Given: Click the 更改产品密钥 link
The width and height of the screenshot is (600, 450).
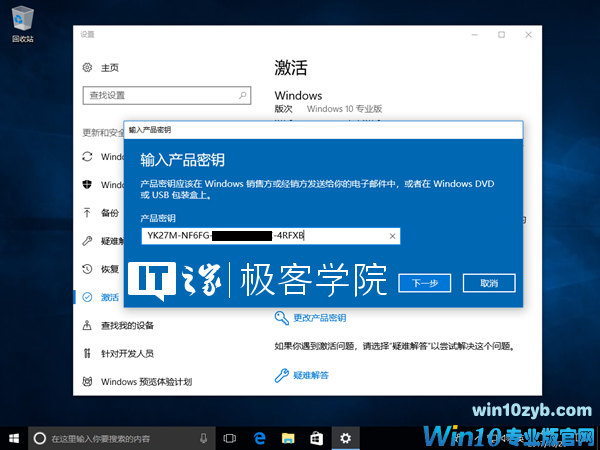Looking at the screenshot, I should tap(320, 318).
